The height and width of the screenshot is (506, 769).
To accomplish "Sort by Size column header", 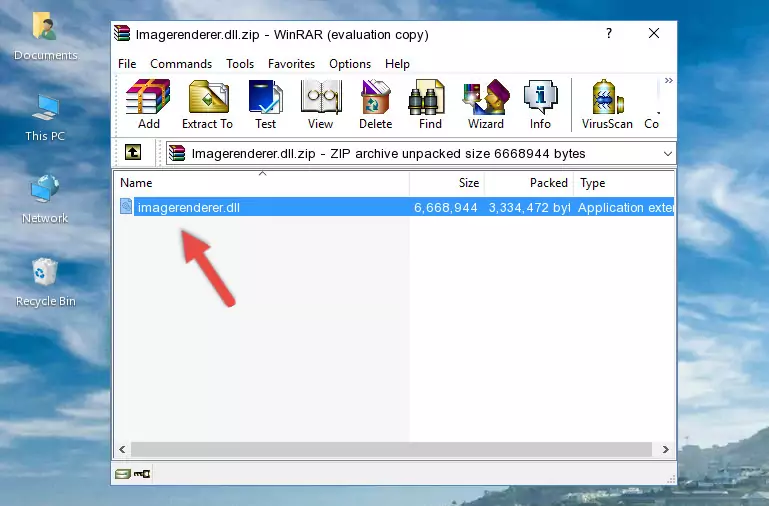I will (x=447, y=183).
